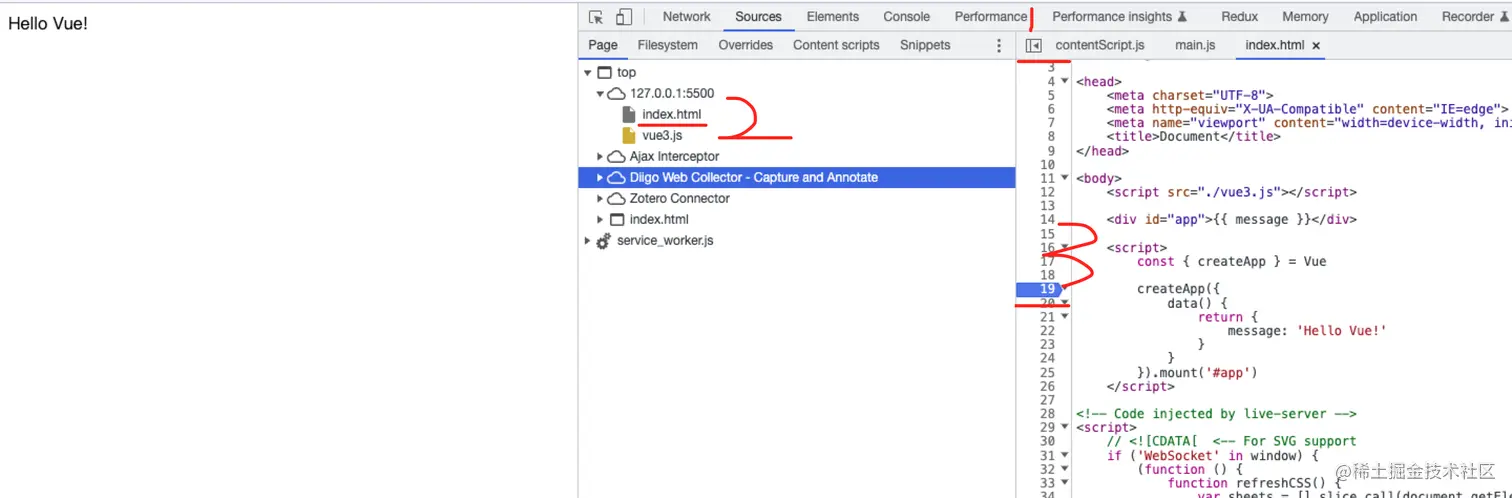Expand the bottom index.html frame node
Viewport: 1512px width, 498px height.
(x=600, y=219)
